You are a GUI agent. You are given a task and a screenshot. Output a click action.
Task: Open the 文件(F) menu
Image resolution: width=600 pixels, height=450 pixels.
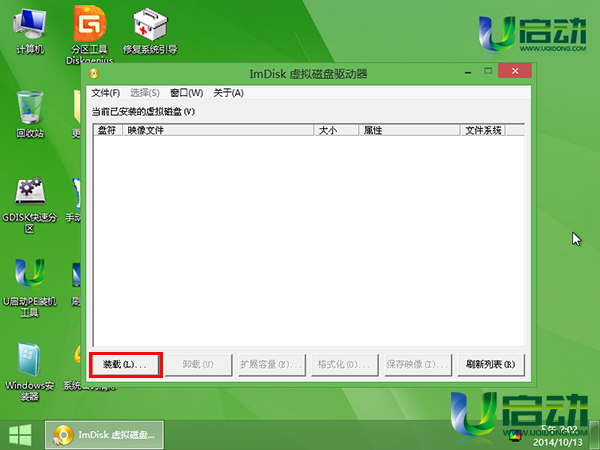pyautogui.click(x=106, y=93)
